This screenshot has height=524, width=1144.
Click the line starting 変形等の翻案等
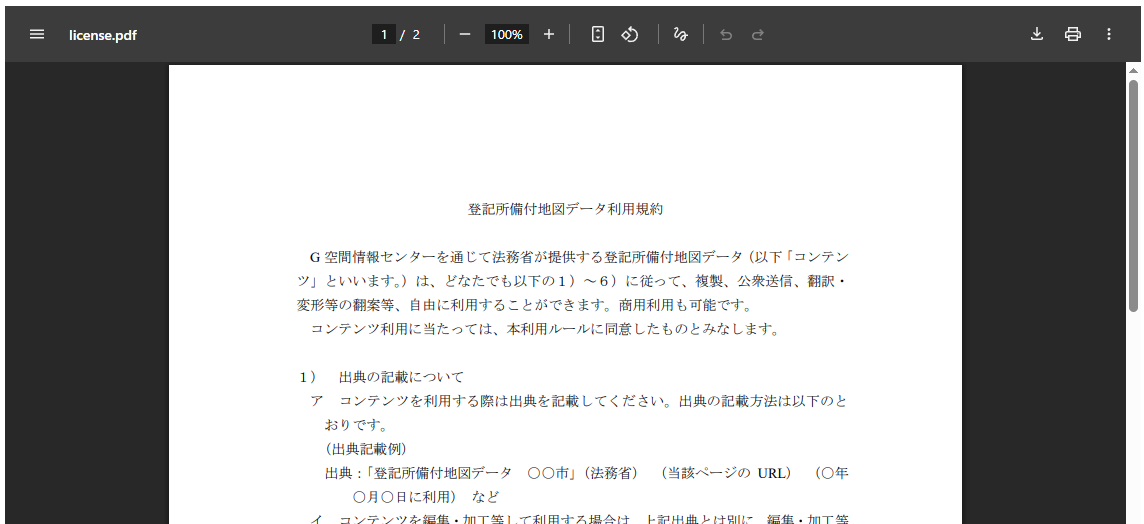524,305
